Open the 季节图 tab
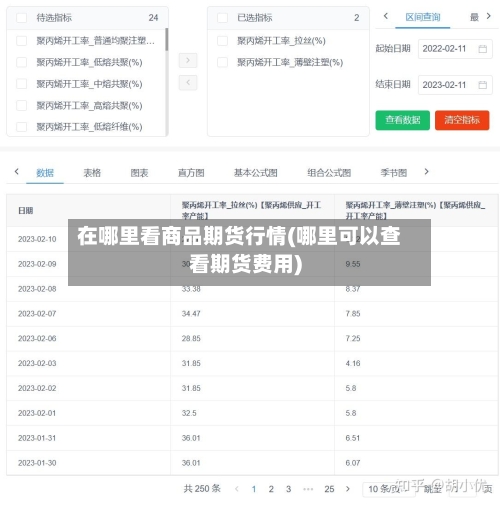Screen dimensions: 500x506 pyautogui.click(x=394, y=173)
